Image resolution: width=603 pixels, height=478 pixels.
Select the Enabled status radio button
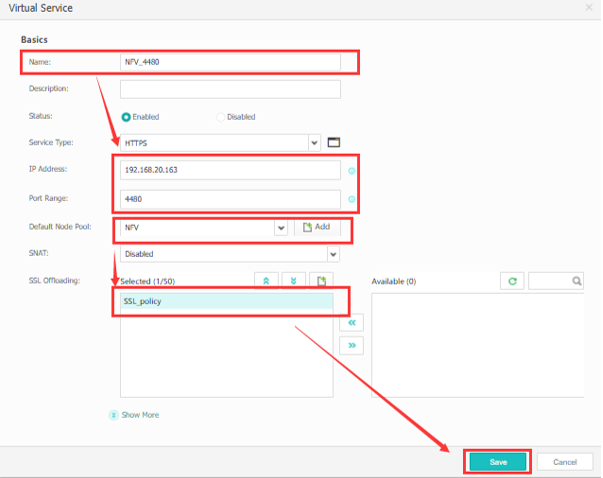tap(126, 117)
